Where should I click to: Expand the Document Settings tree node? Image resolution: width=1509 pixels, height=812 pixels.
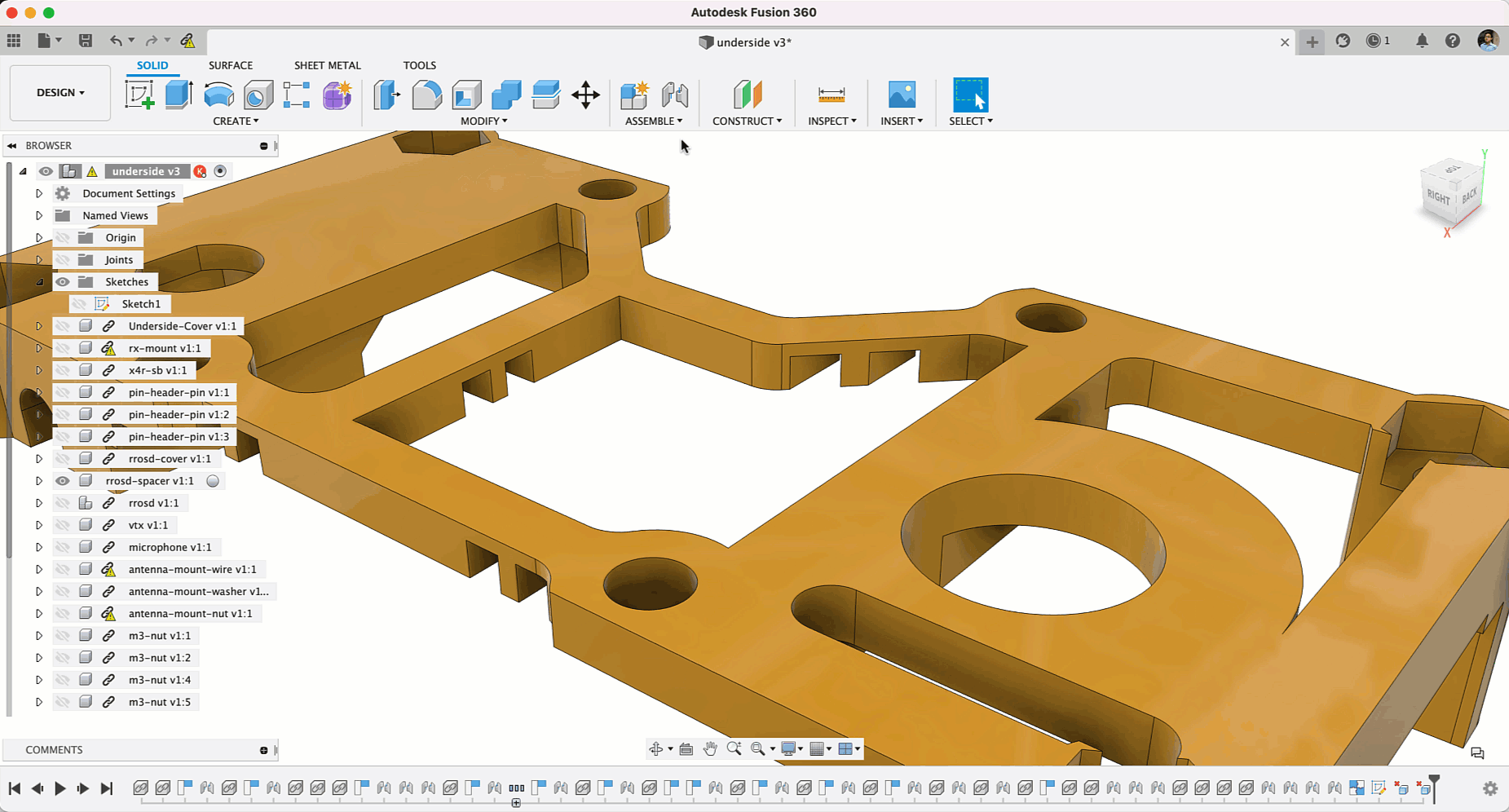(39, 194)
